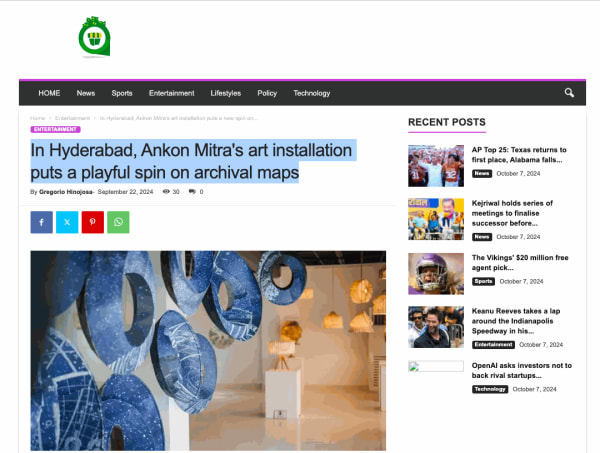600x453 pixels.
Task: Click the Kejriwal post thumbnail
Action: coord(436,219)
